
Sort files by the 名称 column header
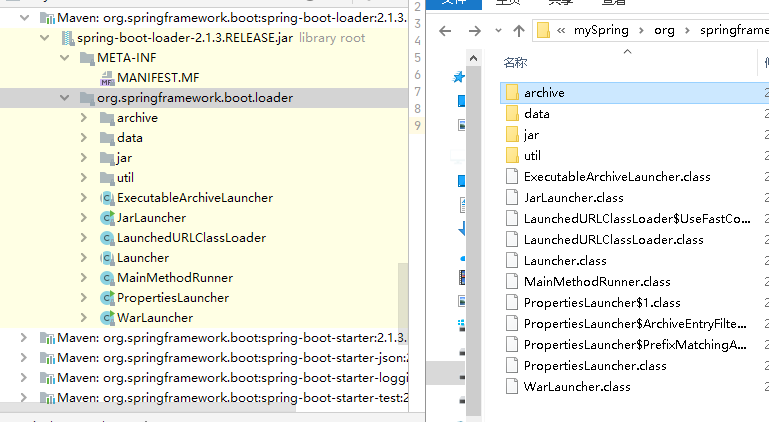pos(515,62)
